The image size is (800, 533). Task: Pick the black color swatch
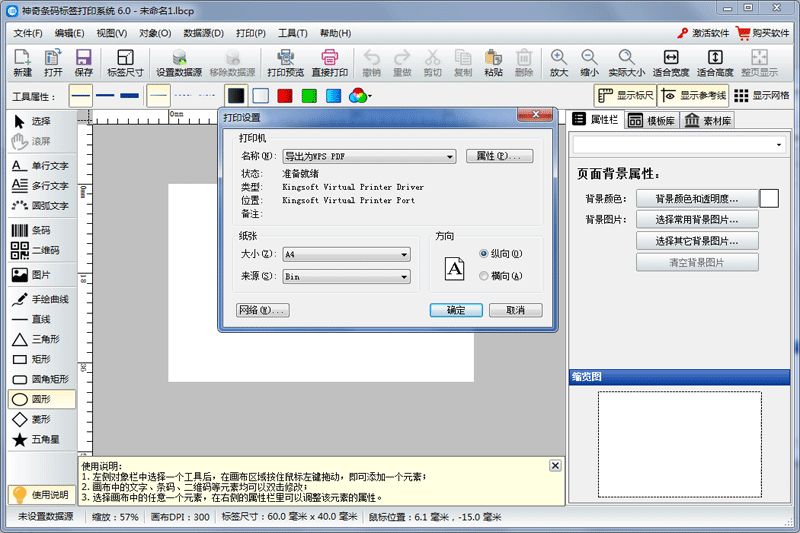(x=236, y=95)
